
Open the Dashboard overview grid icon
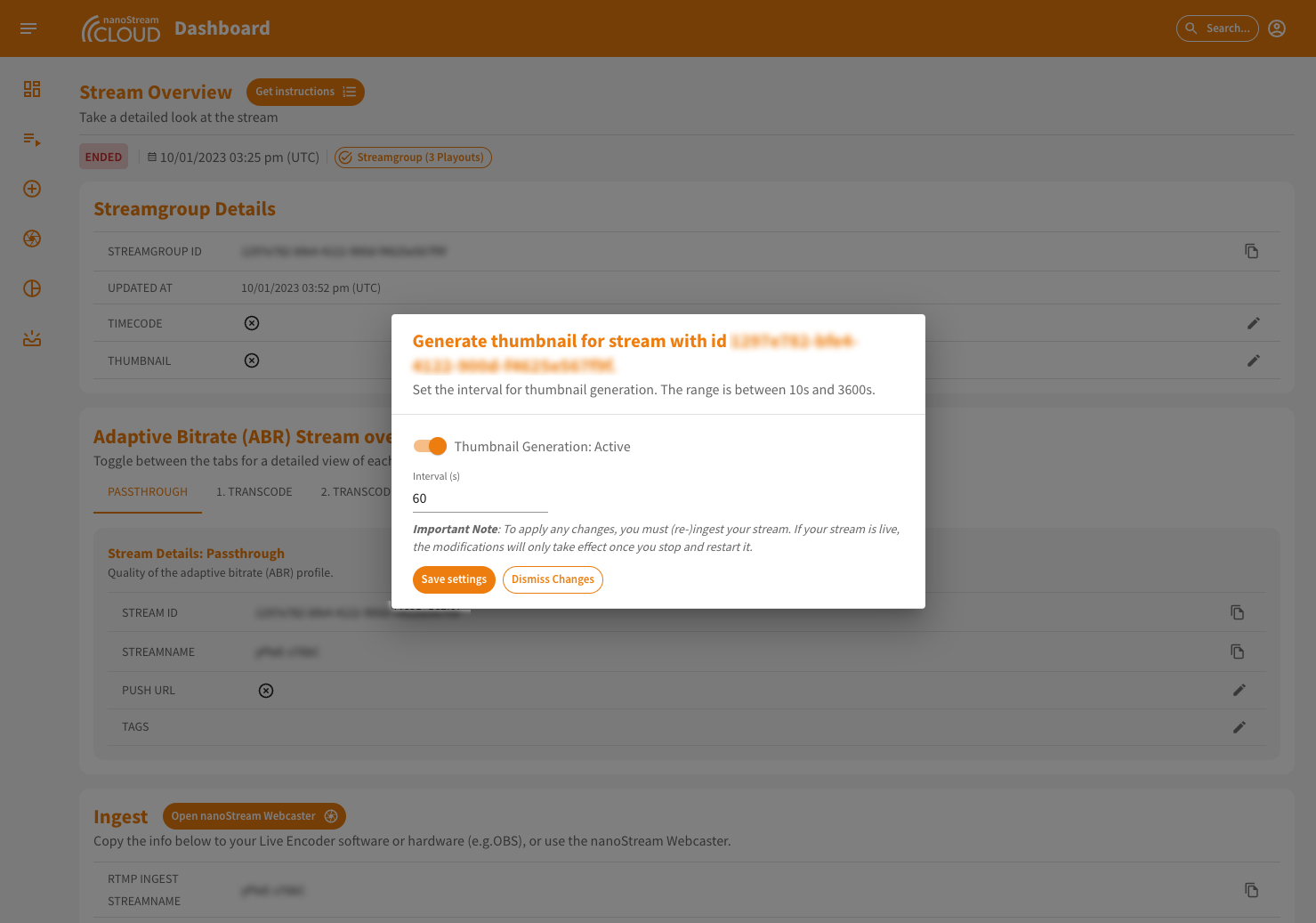coord(31,90)
